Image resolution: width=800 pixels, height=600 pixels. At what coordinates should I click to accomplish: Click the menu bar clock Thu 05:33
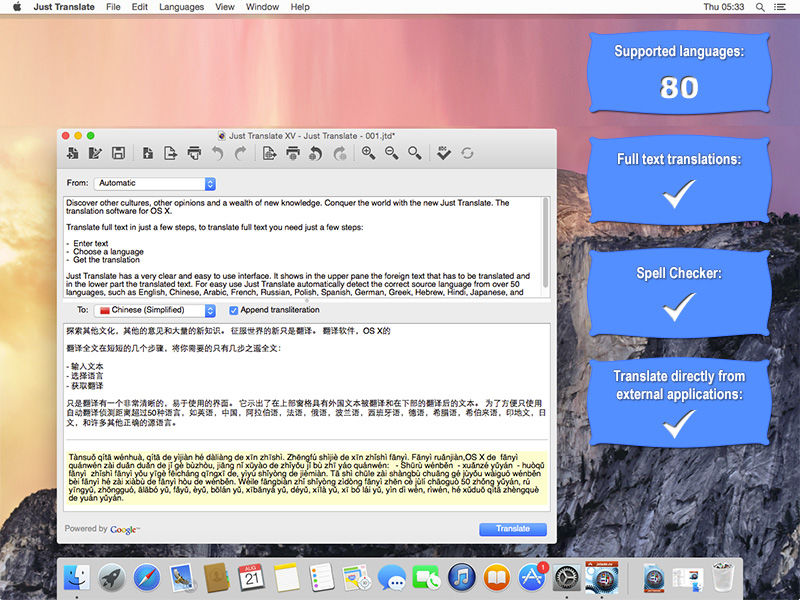[723, 7]
